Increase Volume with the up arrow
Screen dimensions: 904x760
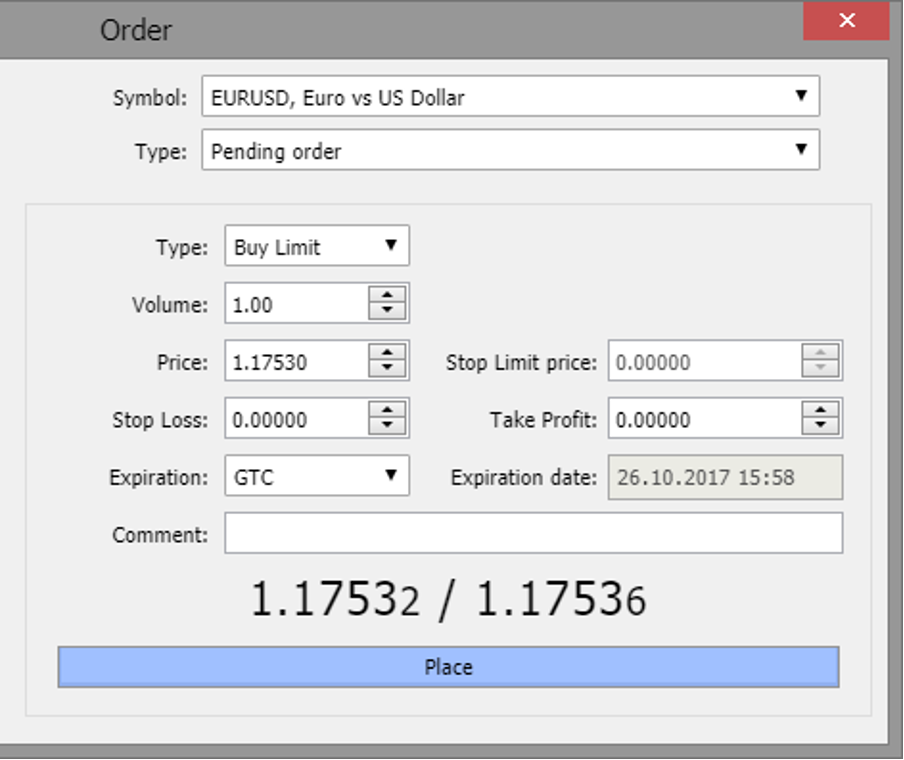tap(387, 295)
